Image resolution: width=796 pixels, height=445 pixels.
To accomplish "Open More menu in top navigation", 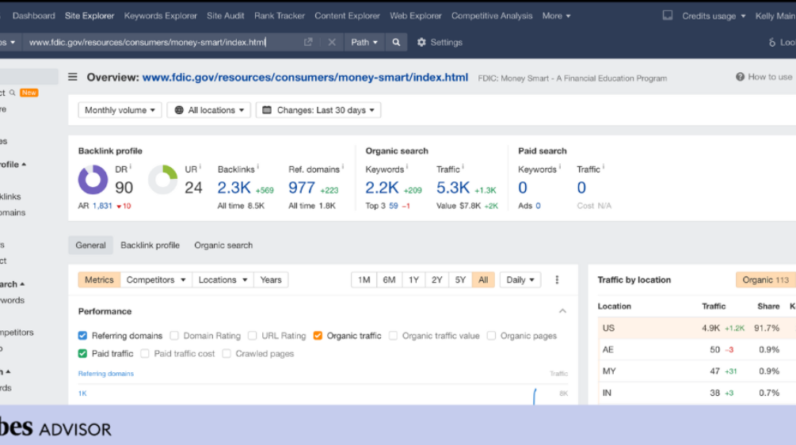I will click(556, 16).
